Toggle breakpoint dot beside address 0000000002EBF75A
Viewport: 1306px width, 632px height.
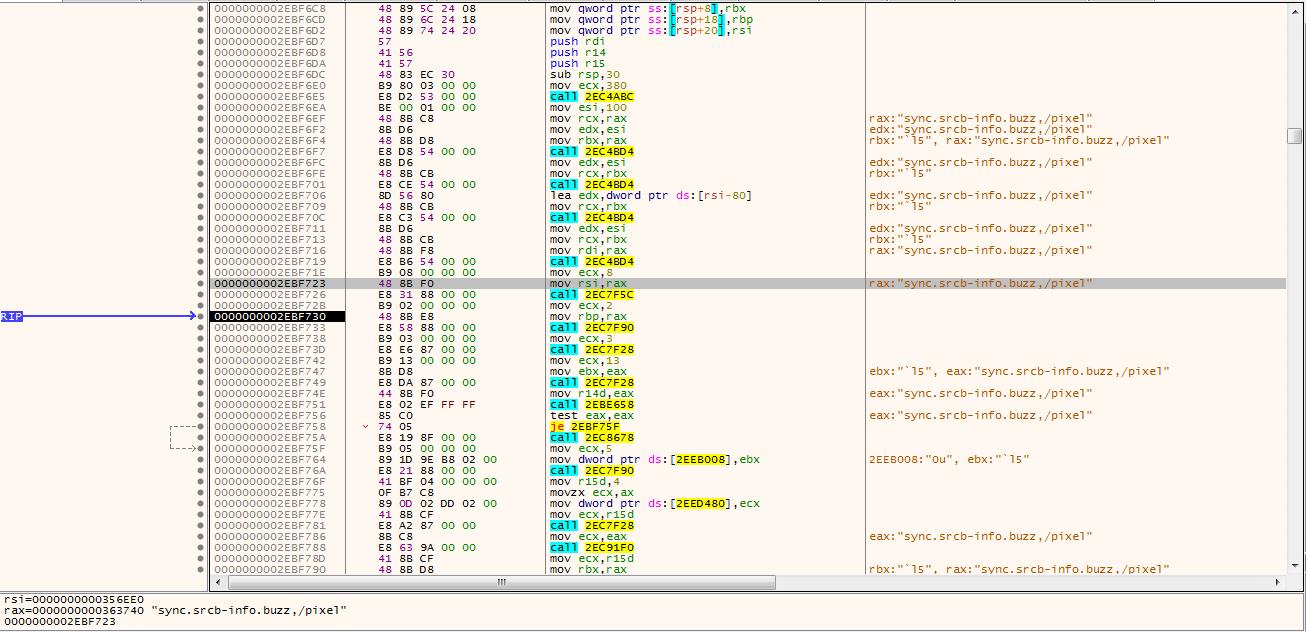(201, 437)
